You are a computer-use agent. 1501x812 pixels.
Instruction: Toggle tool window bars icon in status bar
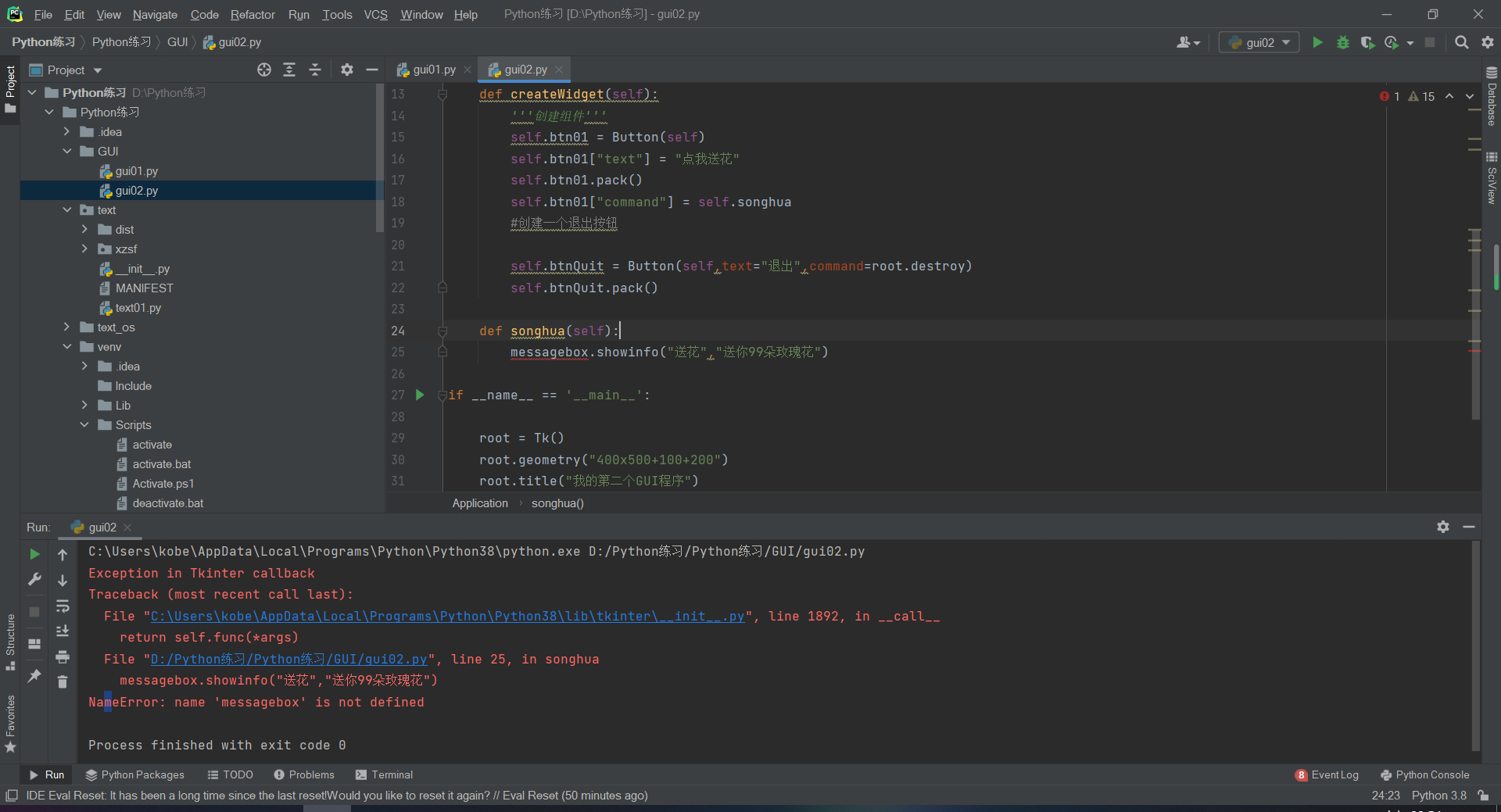(x=12, y=796)
